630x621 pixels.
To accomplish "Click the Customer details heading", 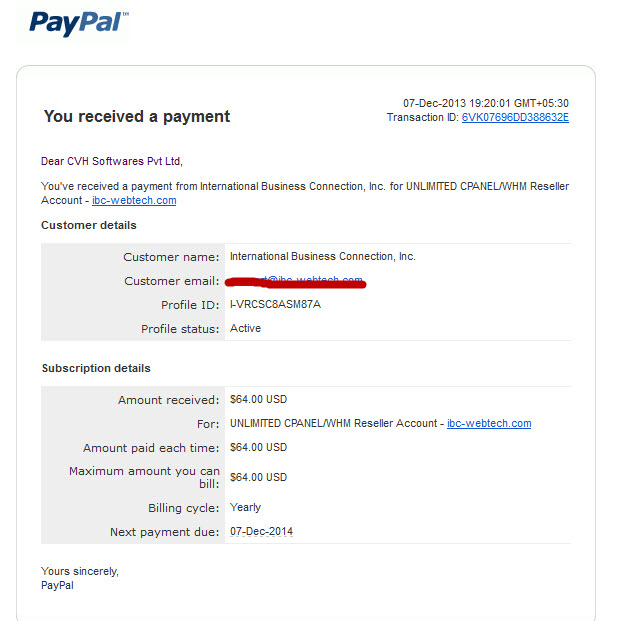I will pos(89,225).
